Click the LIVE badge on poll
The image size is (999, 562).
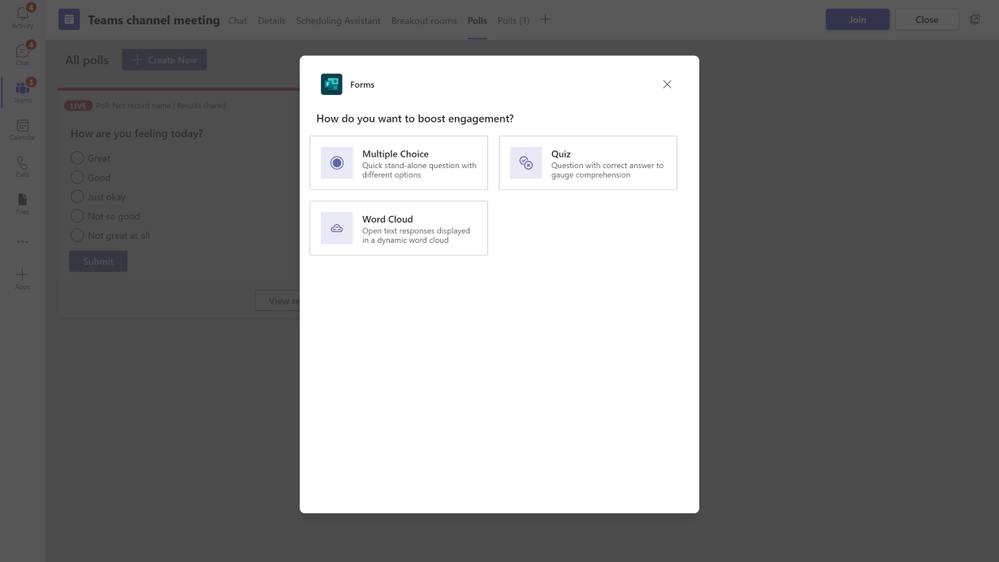(x=78, y=106)
